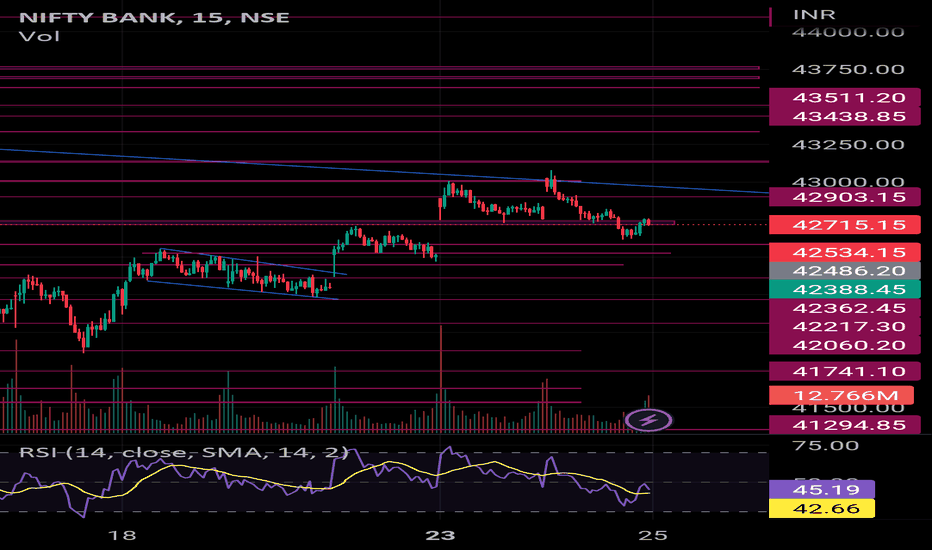
Task: Click date label 25 on time axis
Action: coord(653,535)
